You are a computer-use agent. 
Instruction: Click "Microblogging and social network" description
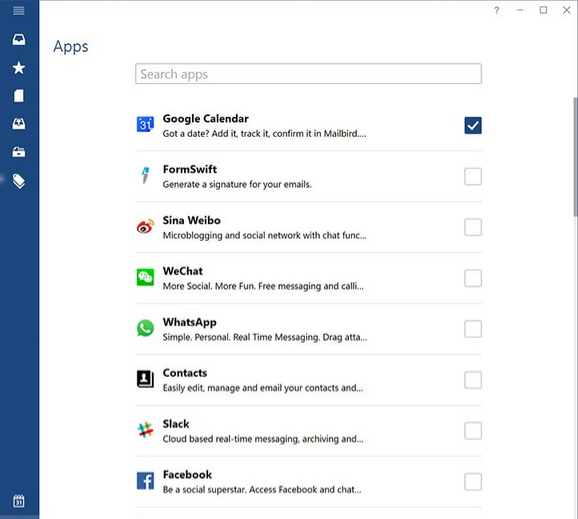264,235
